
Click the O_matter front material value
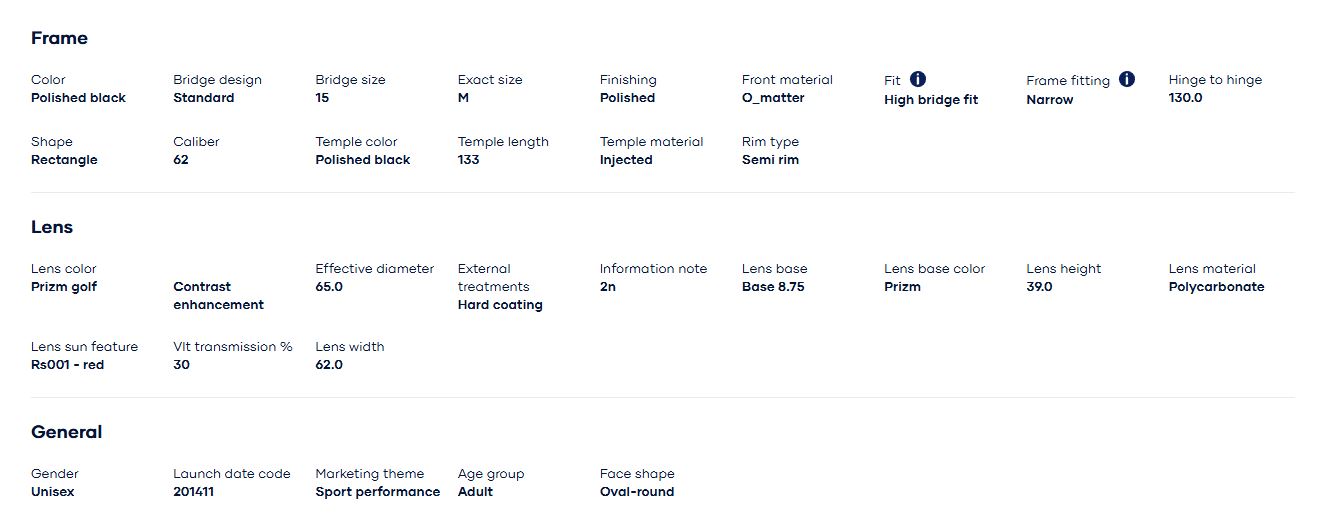(x=773, y=98)
